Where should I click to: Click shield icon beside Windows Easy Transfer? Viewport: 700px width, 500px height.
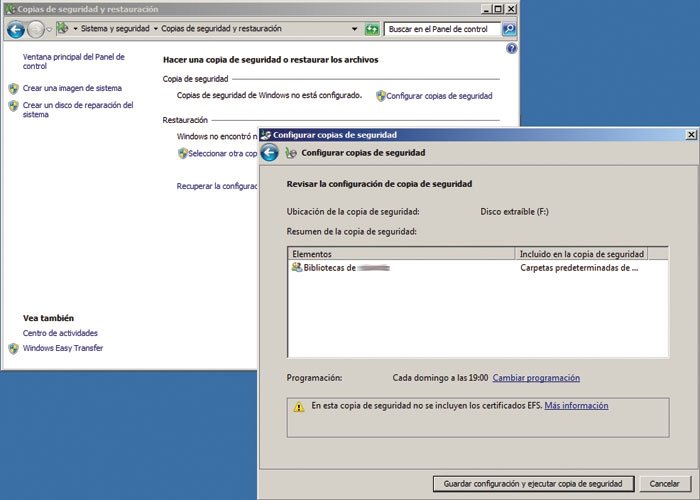[13, 349]
